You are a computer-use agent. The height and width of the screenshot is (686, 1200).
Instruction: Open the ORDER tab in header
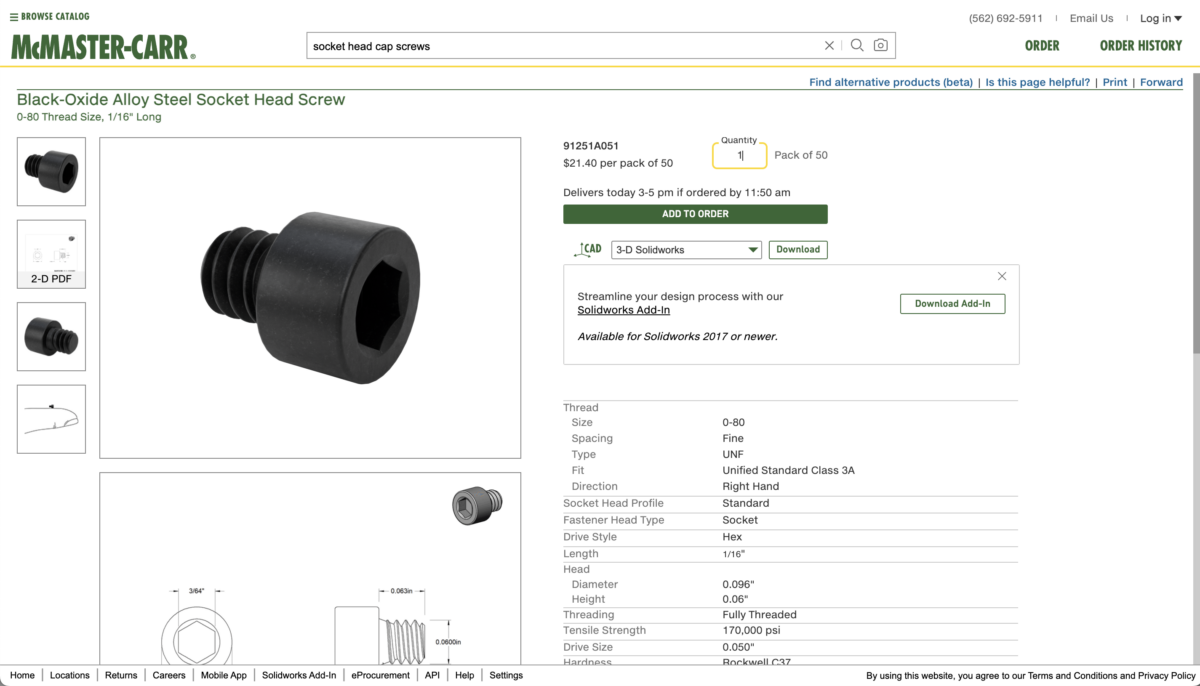pos(1042,45)
